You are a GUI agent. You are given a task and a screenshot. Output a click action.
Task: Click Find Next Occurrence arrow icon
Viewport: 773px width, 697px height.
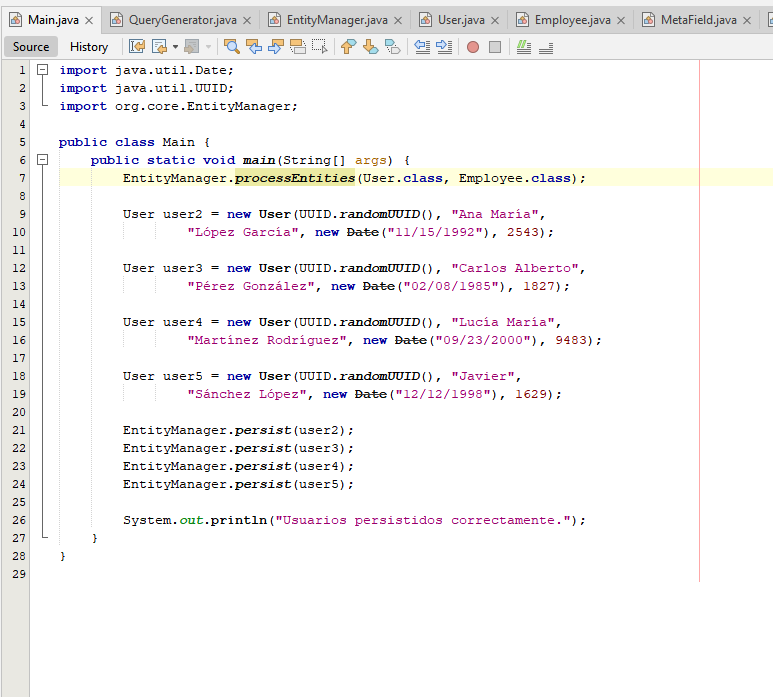pyautogui.click(x=276, y=47)
